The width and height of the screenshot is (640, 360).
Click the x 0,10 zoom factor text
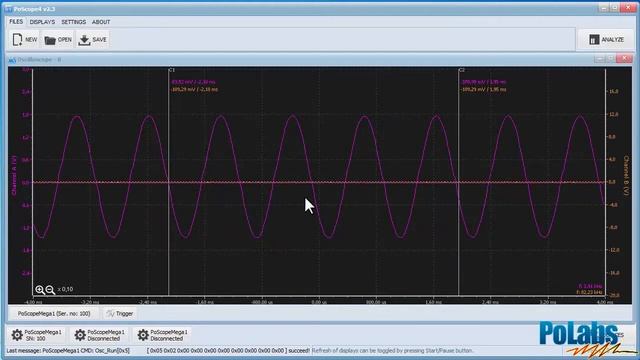click(65, 289)
